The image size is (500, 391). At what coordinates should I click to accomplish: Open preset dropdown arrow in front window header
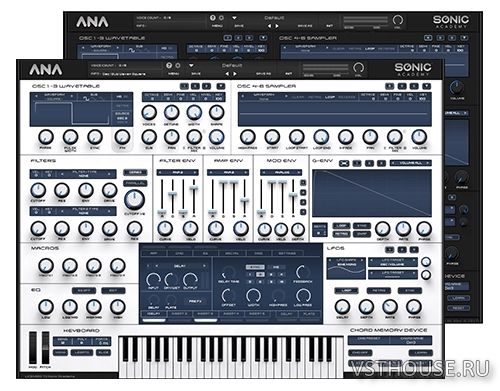click(191, 66)
